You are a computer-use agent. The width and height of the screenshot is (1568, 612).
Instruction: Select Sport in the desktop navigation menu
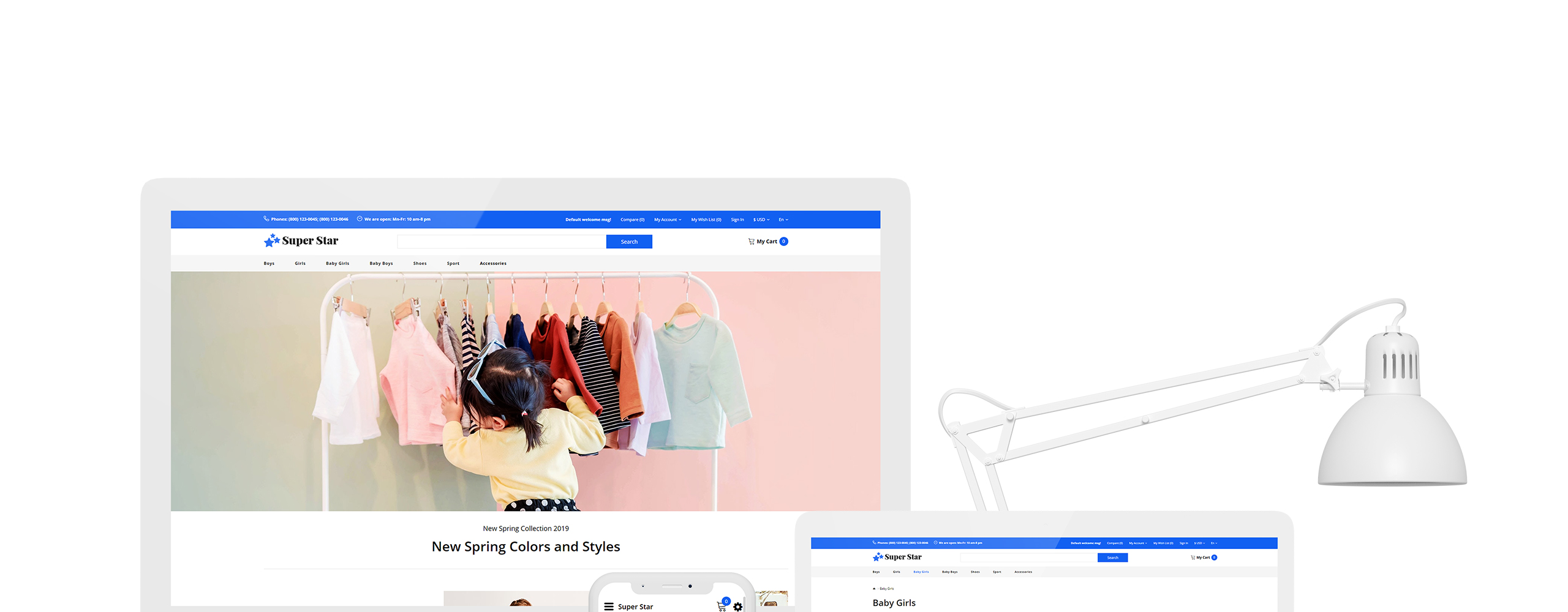(453, 263)
